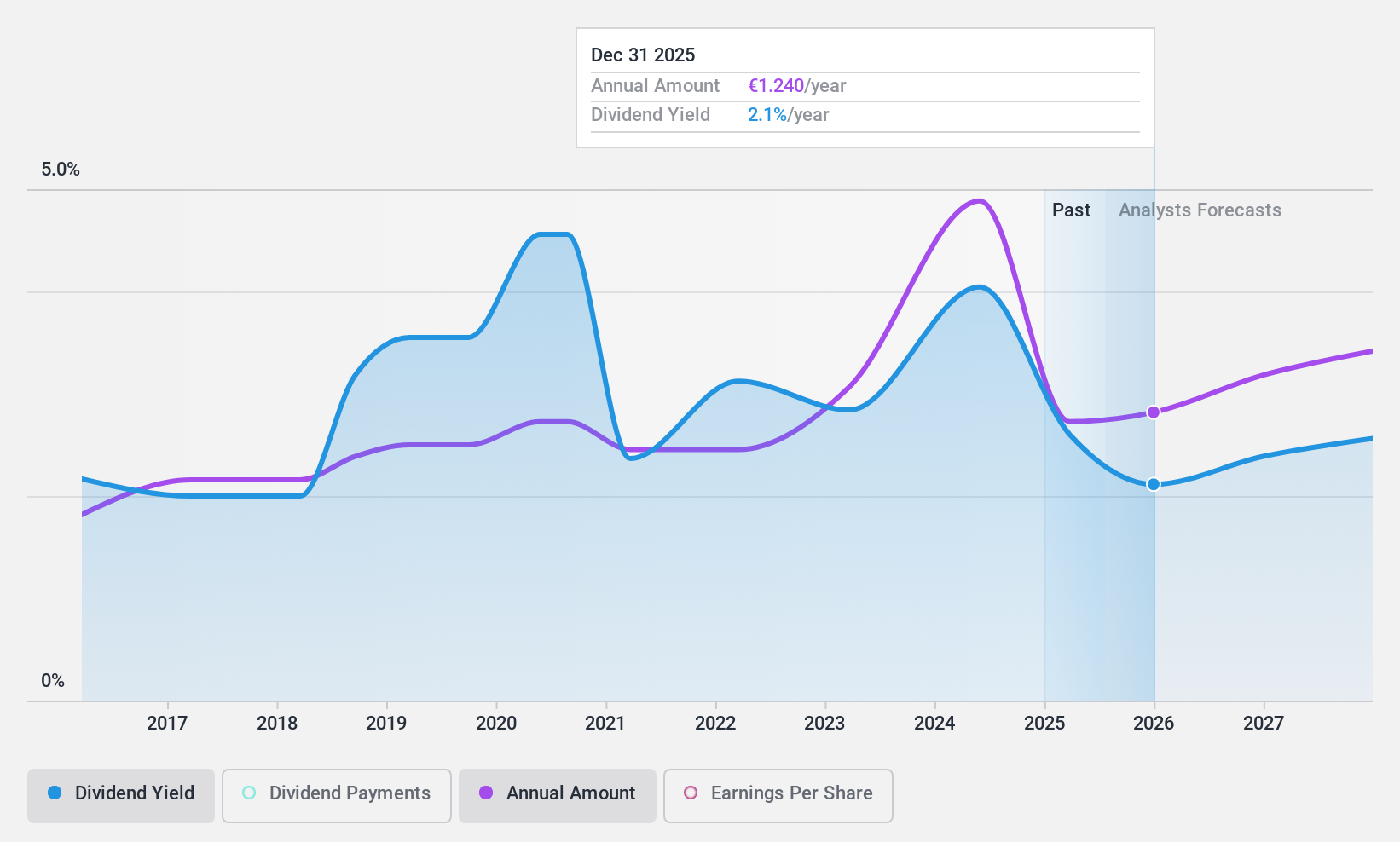Click the 2025 axis label
Image resolution: width=1400 pixels, height=842 pixels.
click(x=1044, y=724)
